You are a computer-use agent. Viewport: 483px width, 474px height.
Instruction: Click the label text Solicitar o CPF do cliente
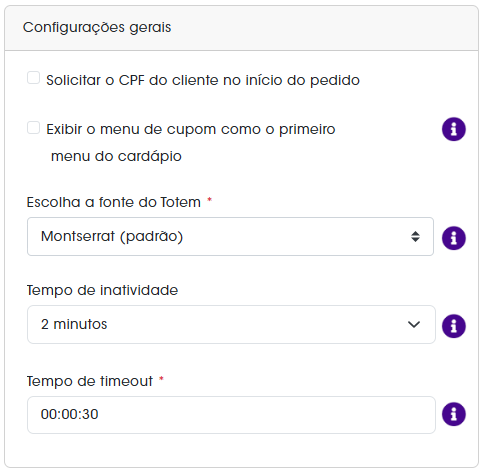click(x=203, y=80)
